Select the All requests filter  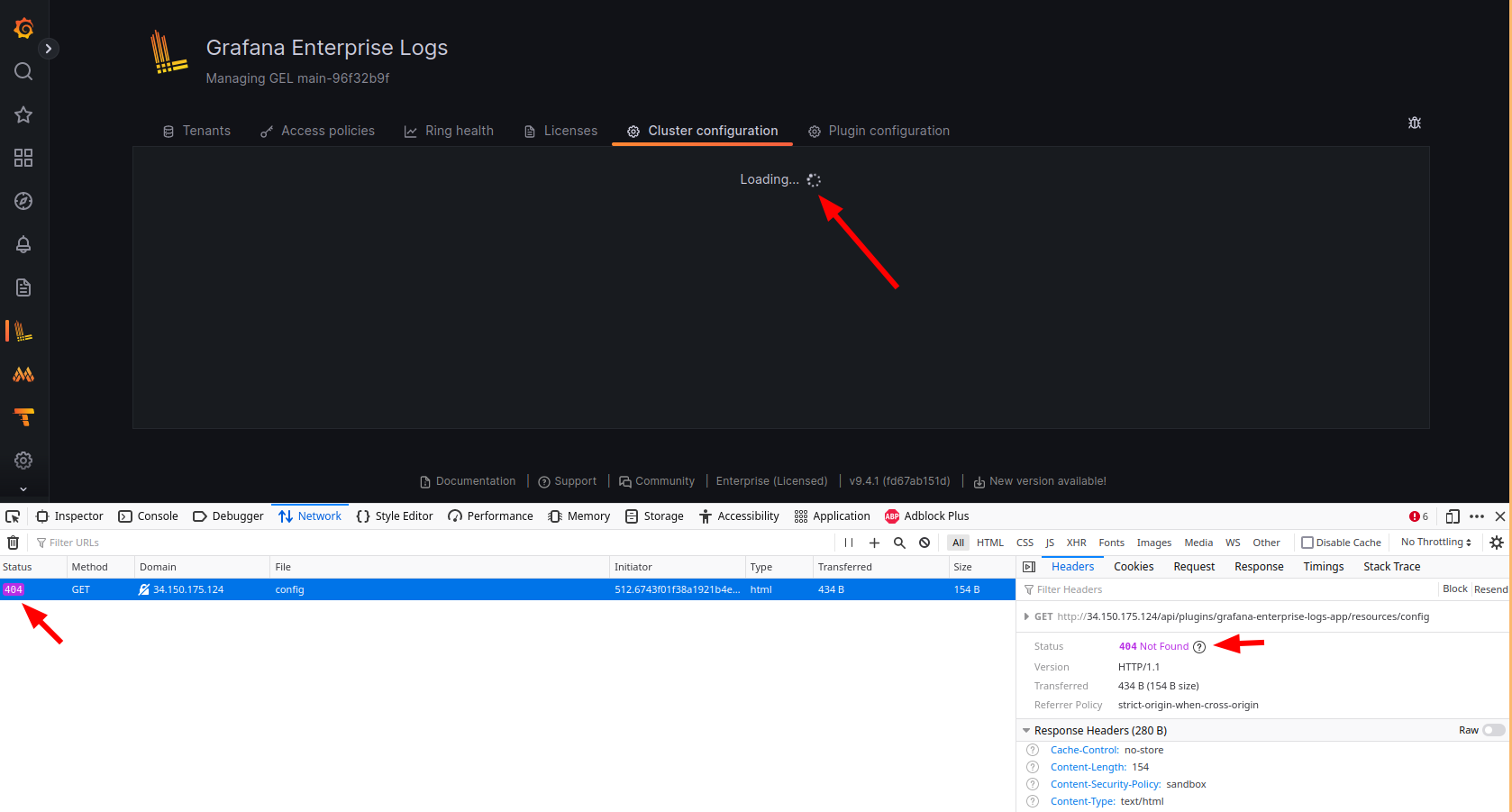tap(958, 543)
